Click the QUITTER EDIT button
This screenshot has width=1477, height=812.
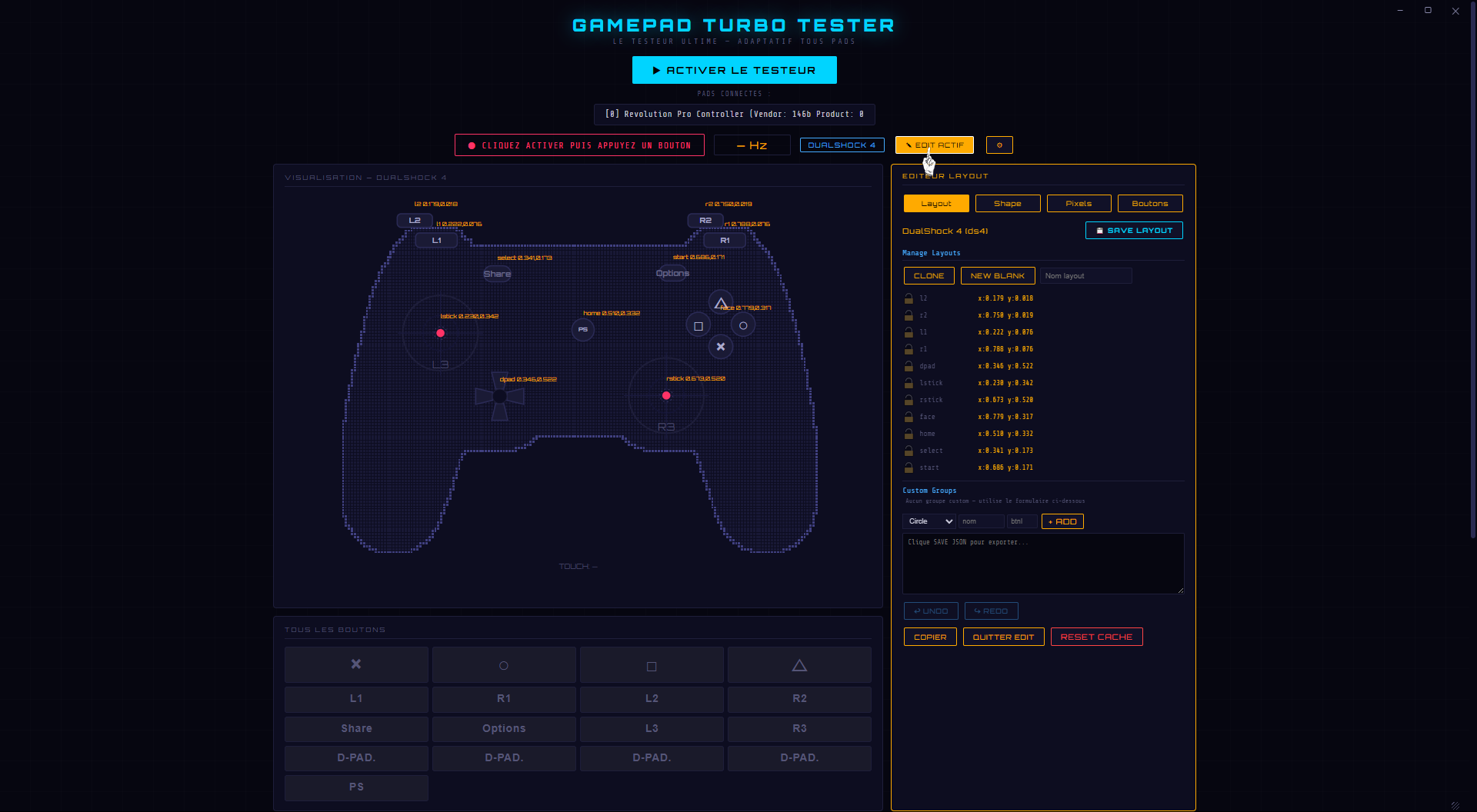(x=1003, y=637)
